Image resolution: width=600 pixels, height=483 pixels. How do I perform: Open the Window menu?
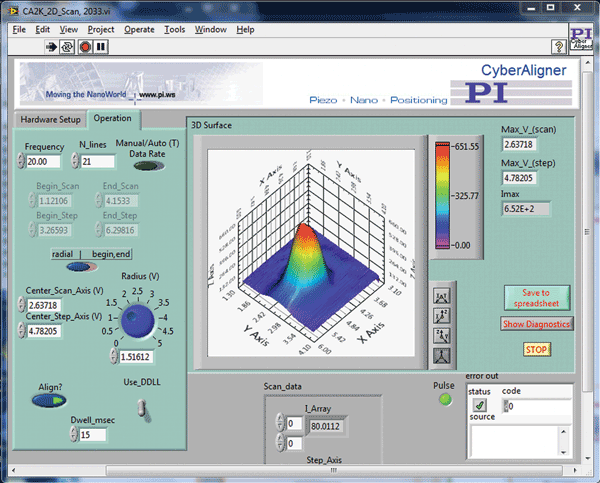point(210,29)
